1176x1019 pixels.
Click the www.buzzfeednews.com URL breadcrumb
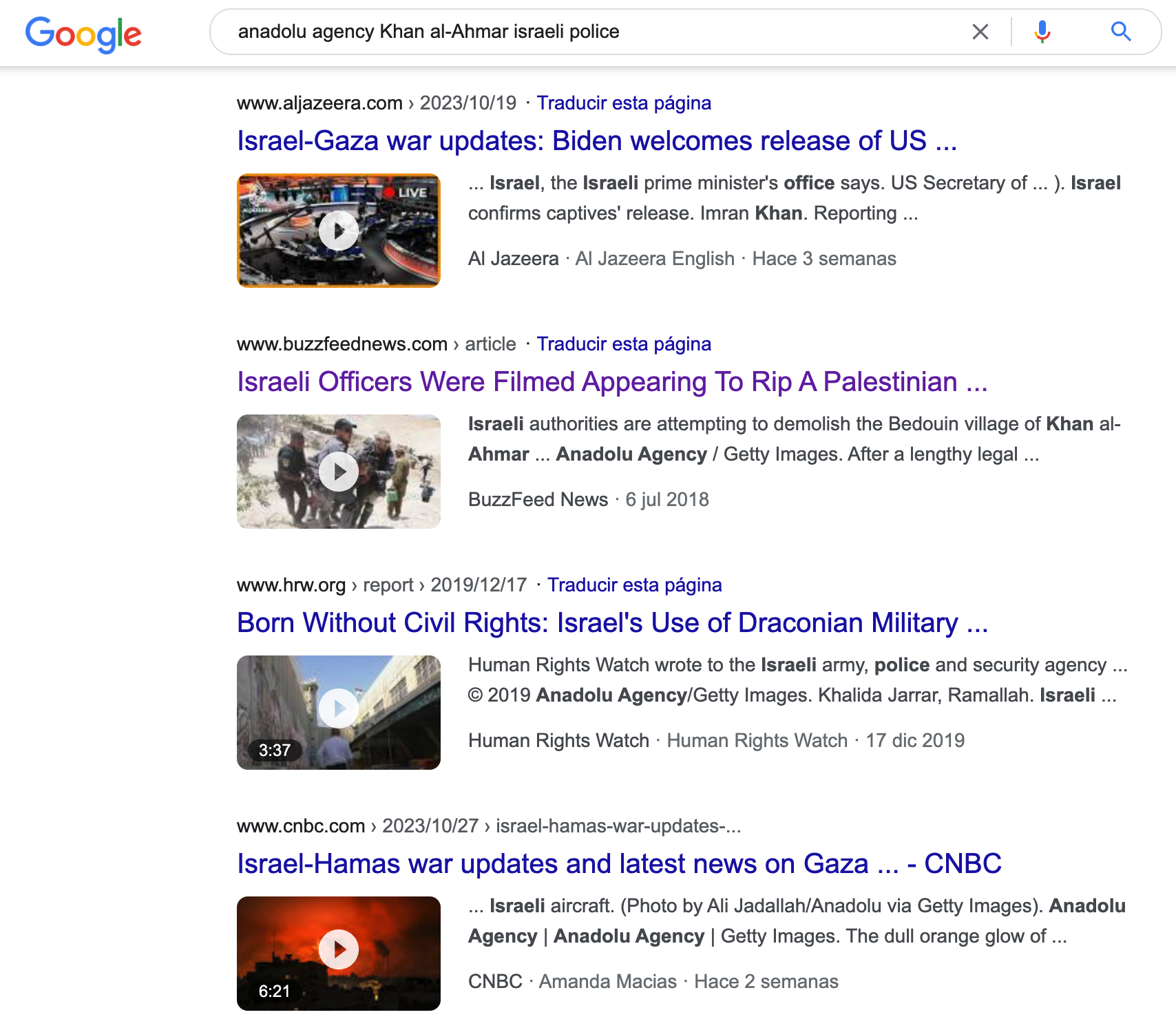coord(342,344)
